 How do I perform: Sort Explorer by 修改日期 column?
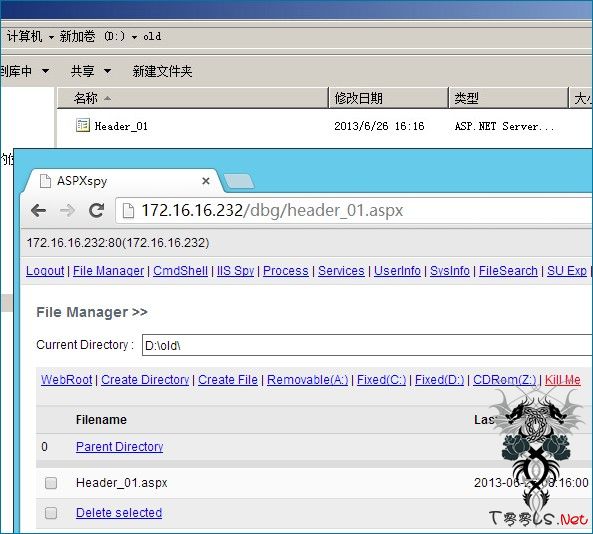388,98
